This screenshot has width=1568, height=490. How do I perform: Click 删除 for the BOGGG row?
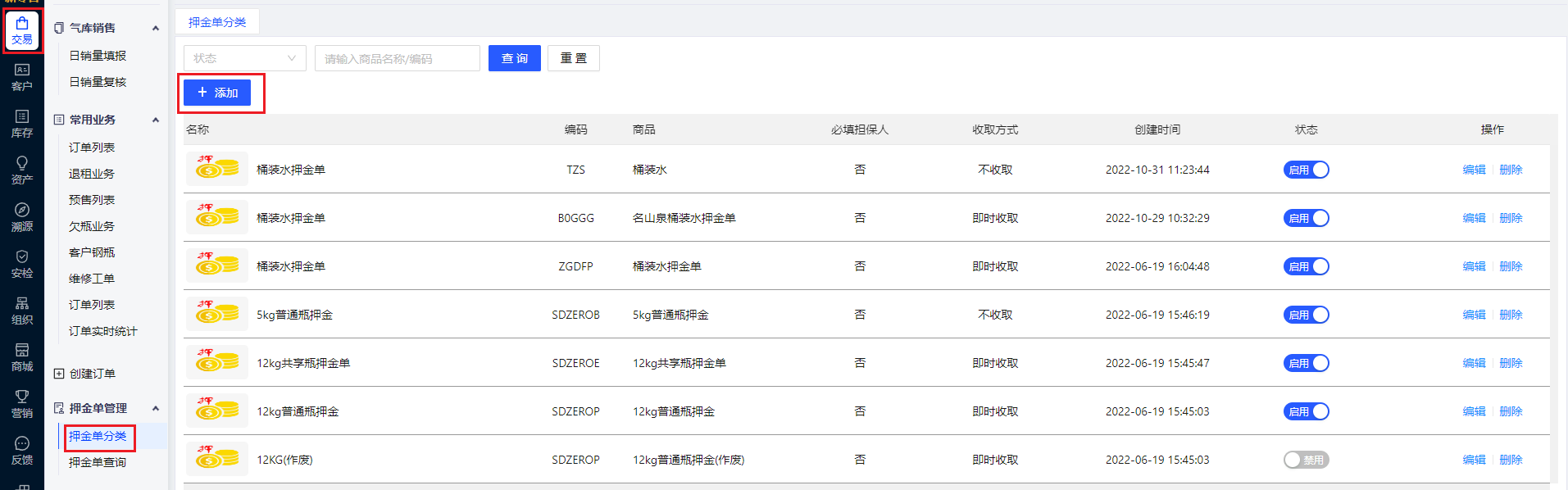pos(1511,218)
